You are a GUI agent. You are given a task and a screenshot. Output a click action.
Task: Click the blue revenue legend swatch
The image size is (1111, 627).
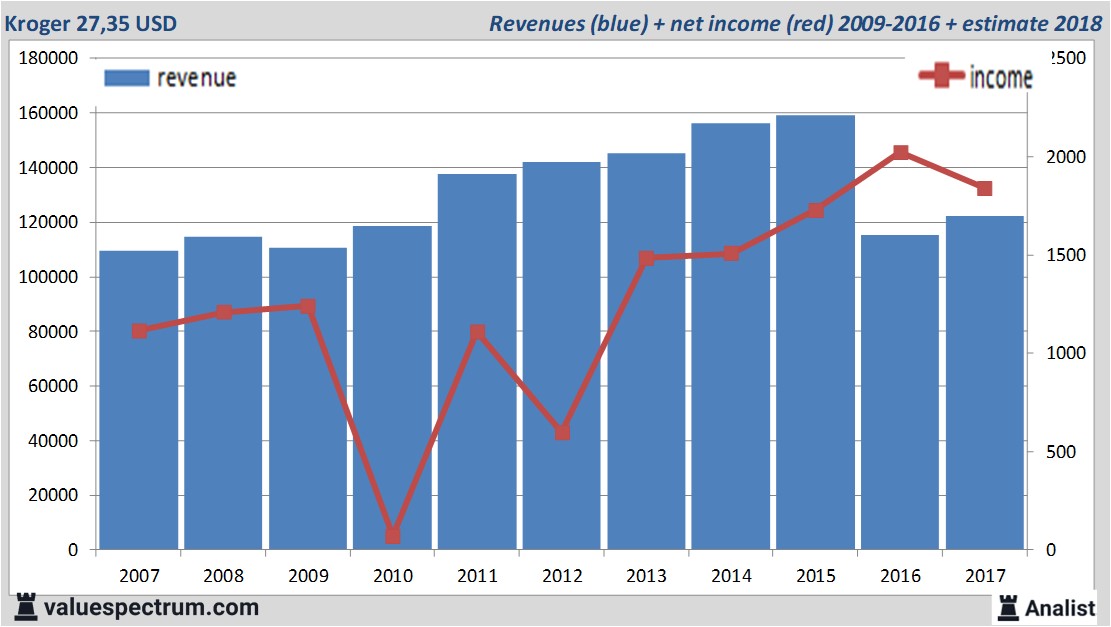tap(126, 78)
